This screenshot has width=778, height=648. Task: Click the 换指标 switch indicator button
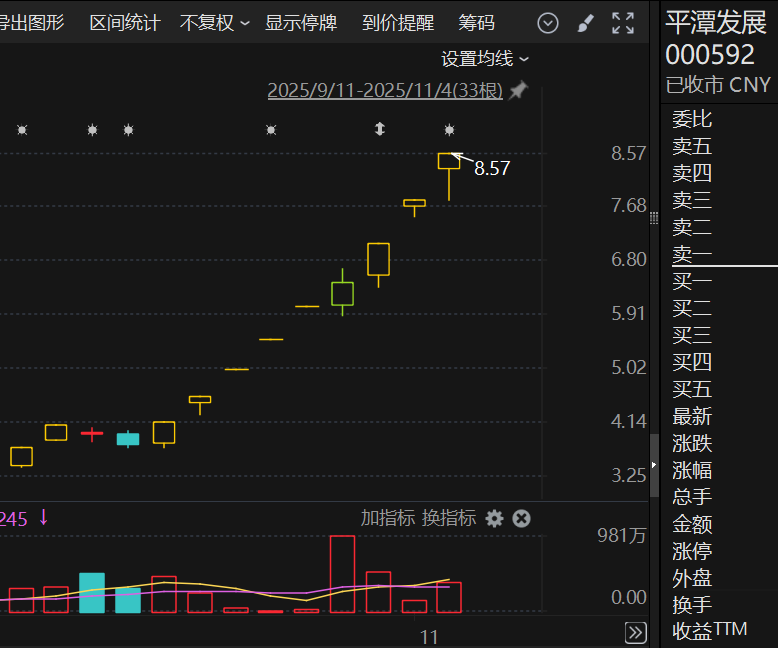pos(449,518)
